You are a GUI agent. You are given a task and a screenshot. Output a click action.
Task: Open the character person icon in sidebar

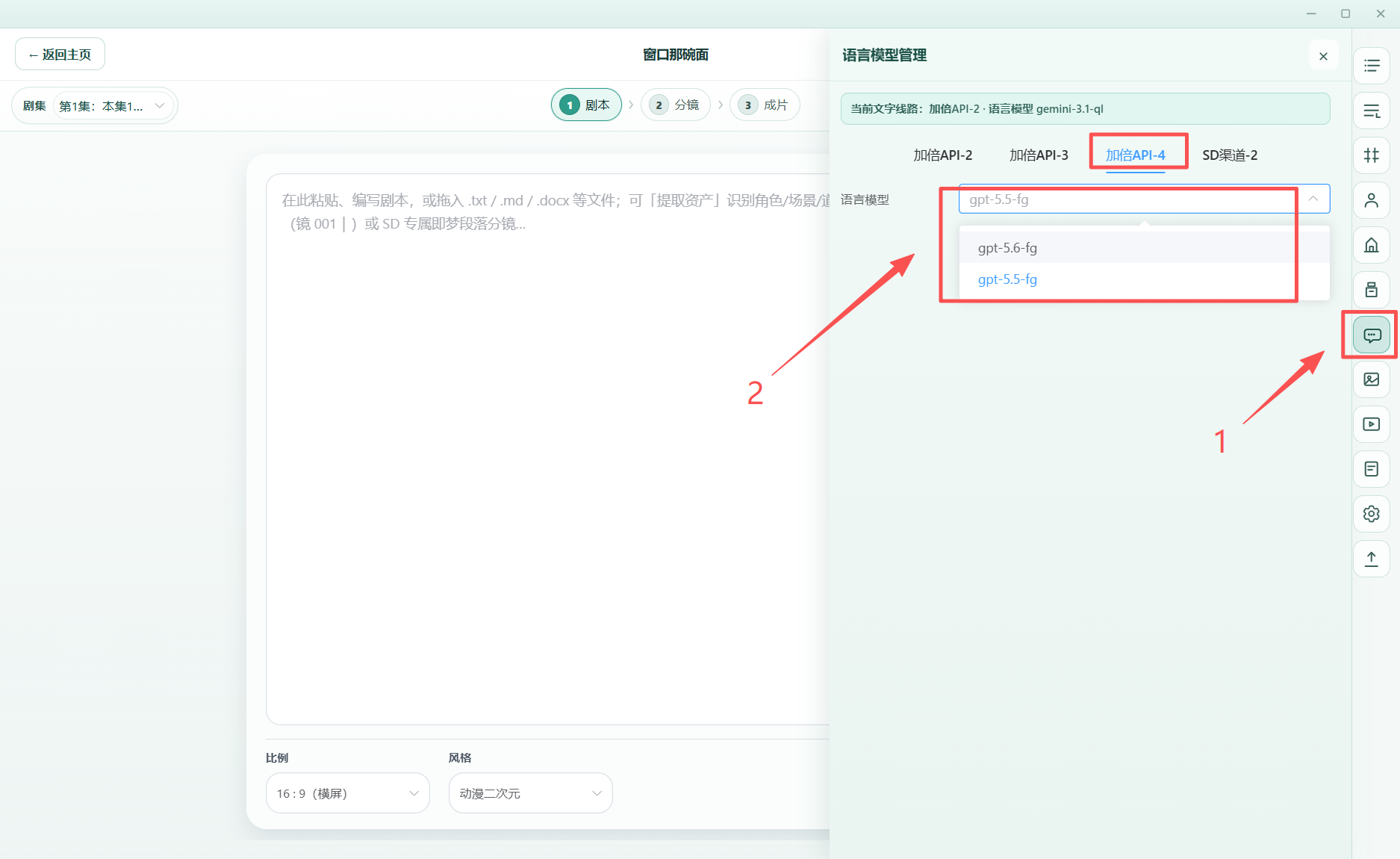coord(1371,200)
